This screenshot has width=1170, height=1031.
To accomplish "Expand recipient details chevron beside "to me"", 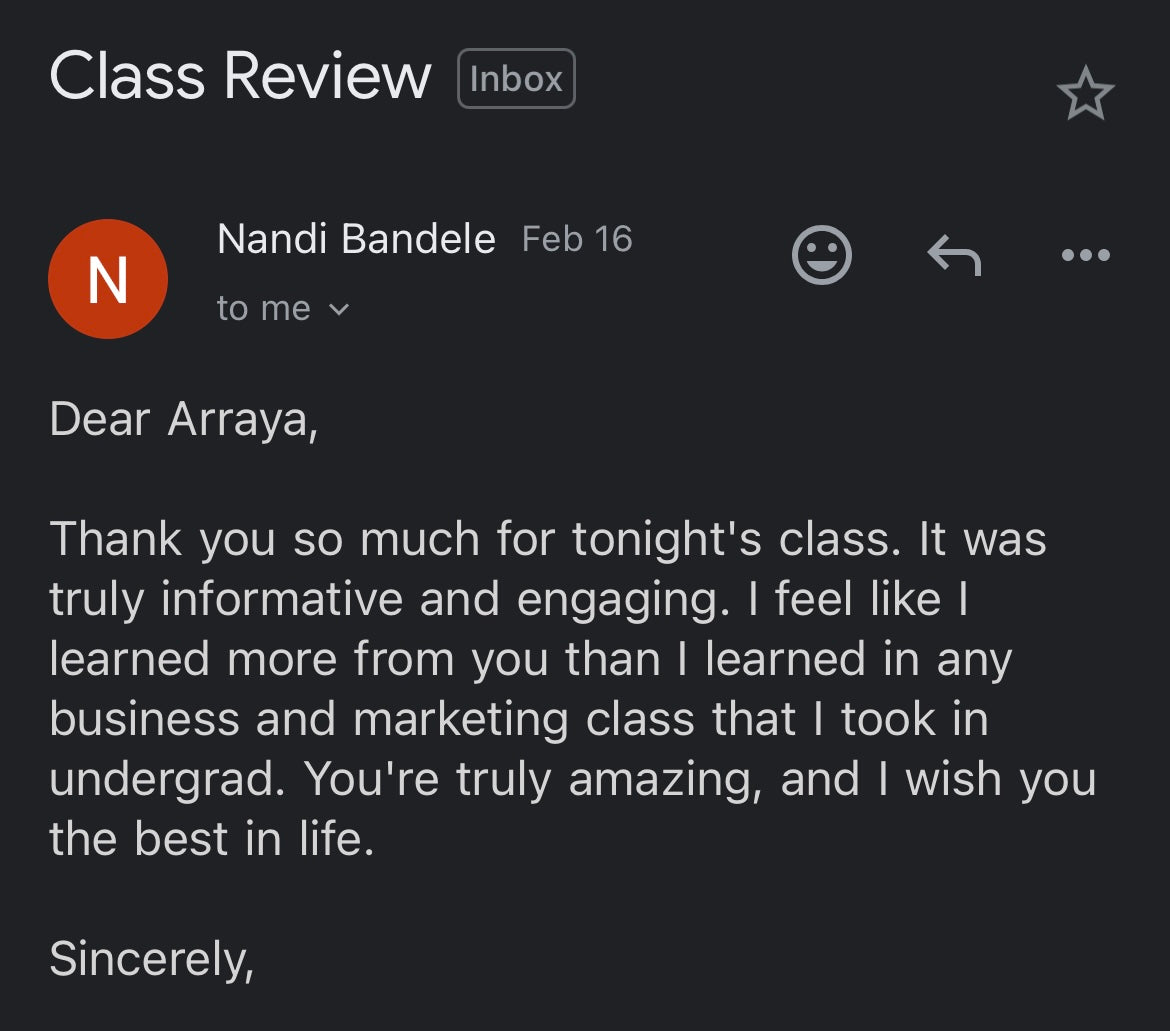I will [339, 310].
